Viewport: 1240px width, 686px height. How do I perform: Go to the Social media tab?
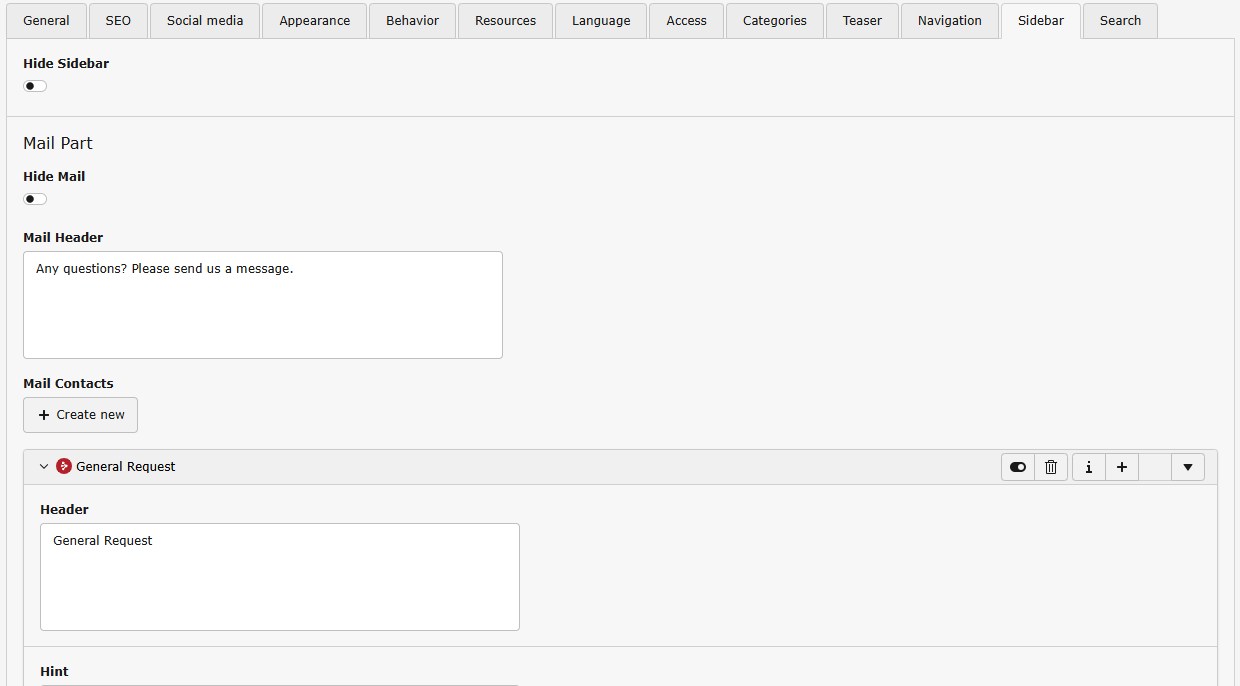click(205, 20)
